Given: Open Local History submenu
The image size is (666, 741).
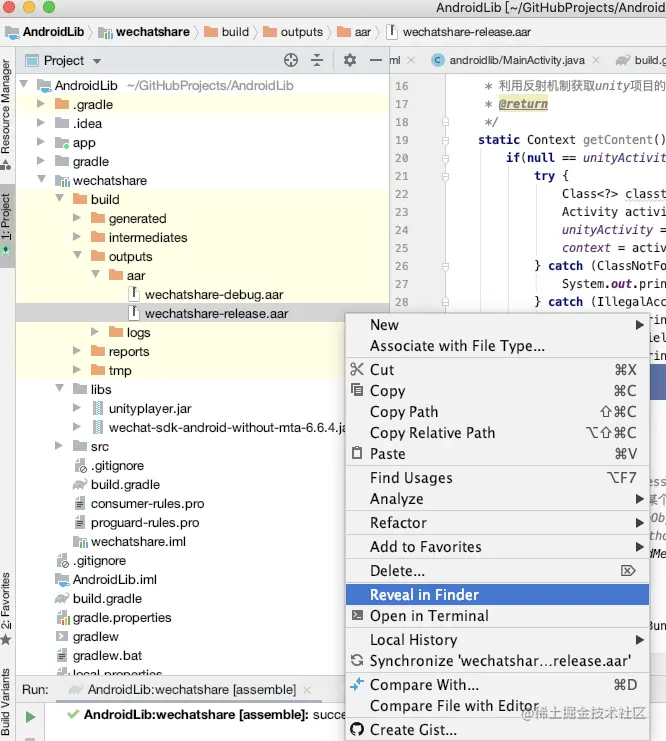Looking at the screenshot, I should [497, 640].
